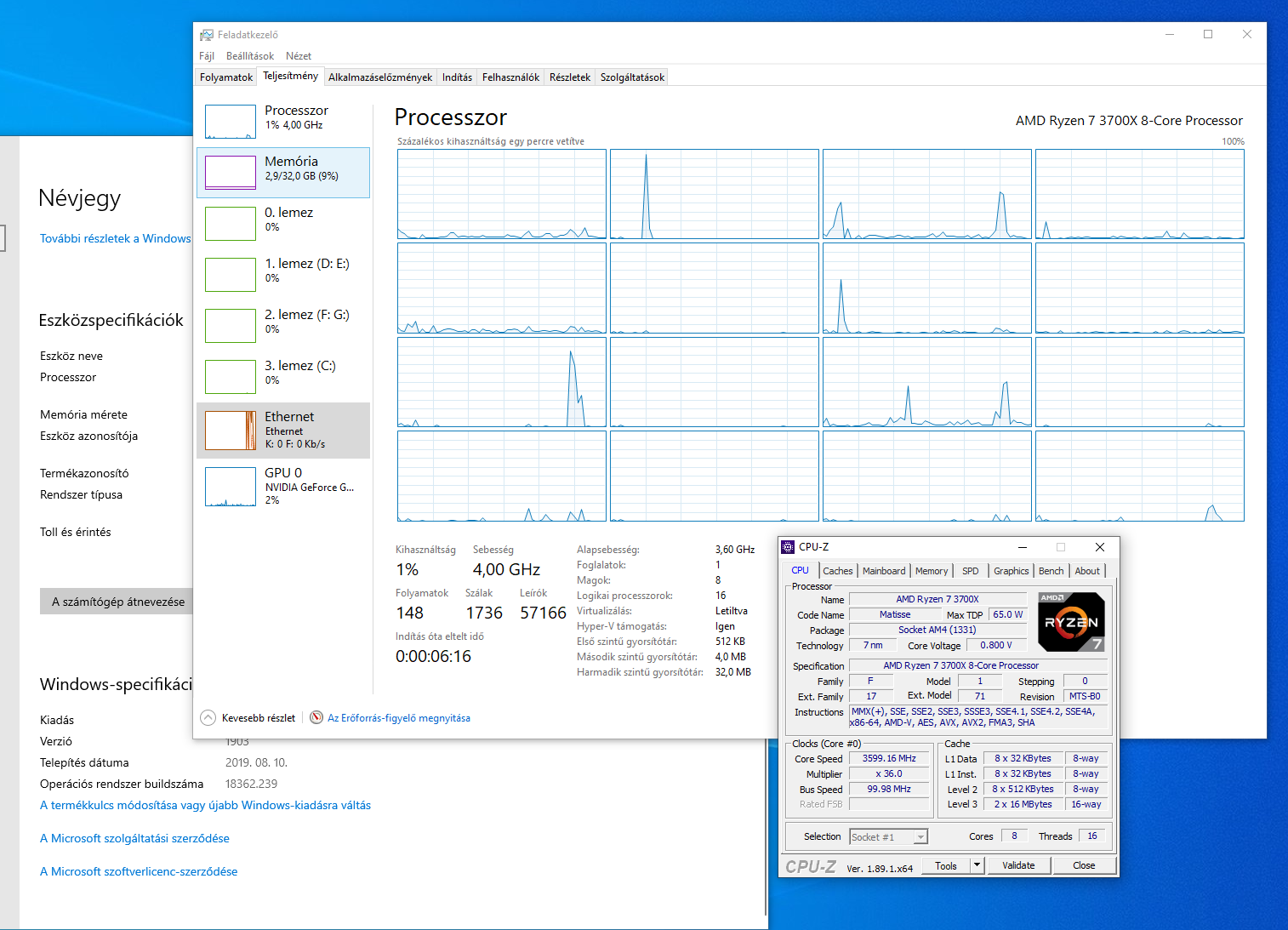Open the Mainboard tab in CPU-Z

point(884,571)
